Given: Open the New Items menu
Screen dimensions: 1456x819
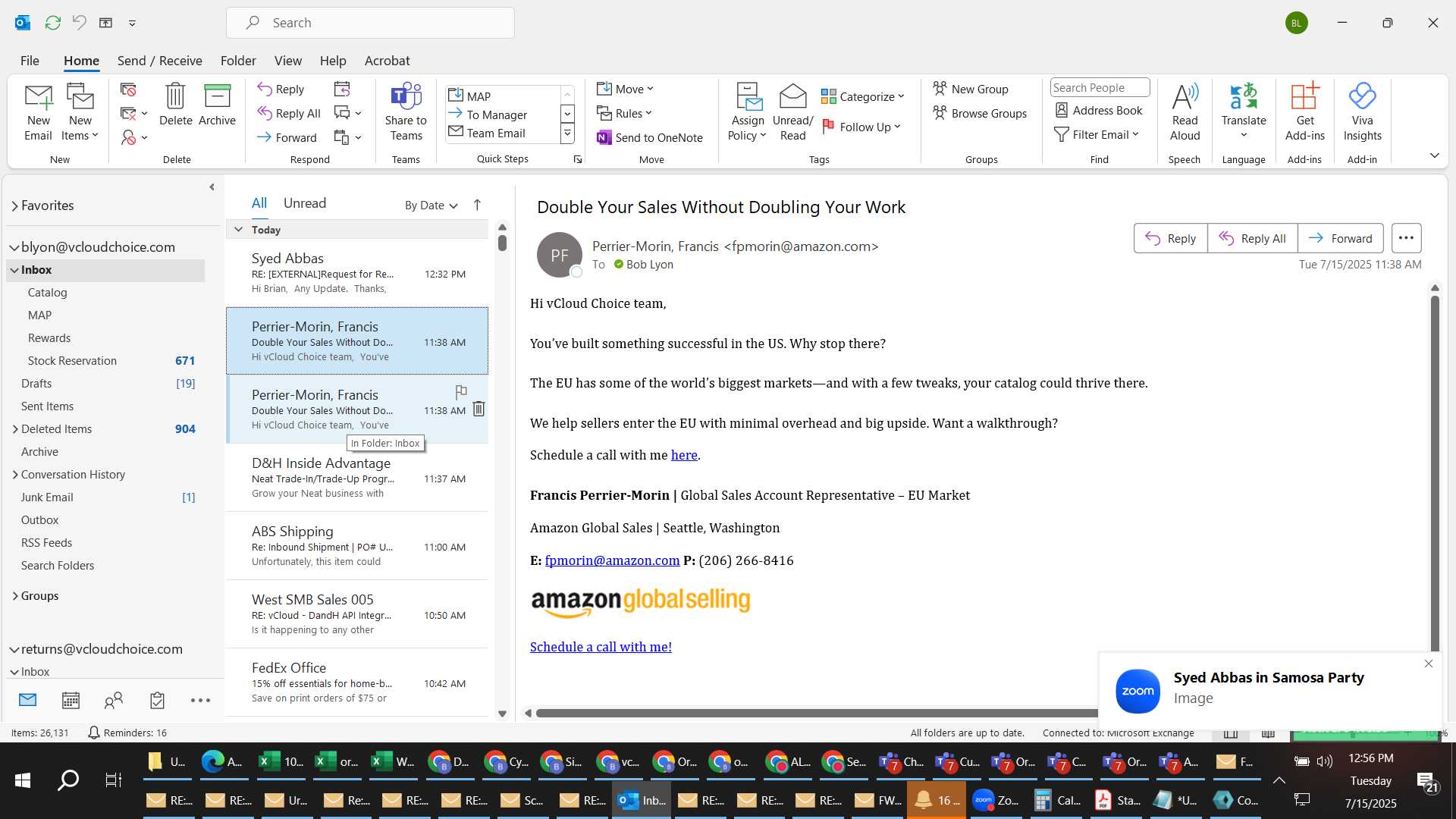Looking at the screenshot, I should 80,112.
